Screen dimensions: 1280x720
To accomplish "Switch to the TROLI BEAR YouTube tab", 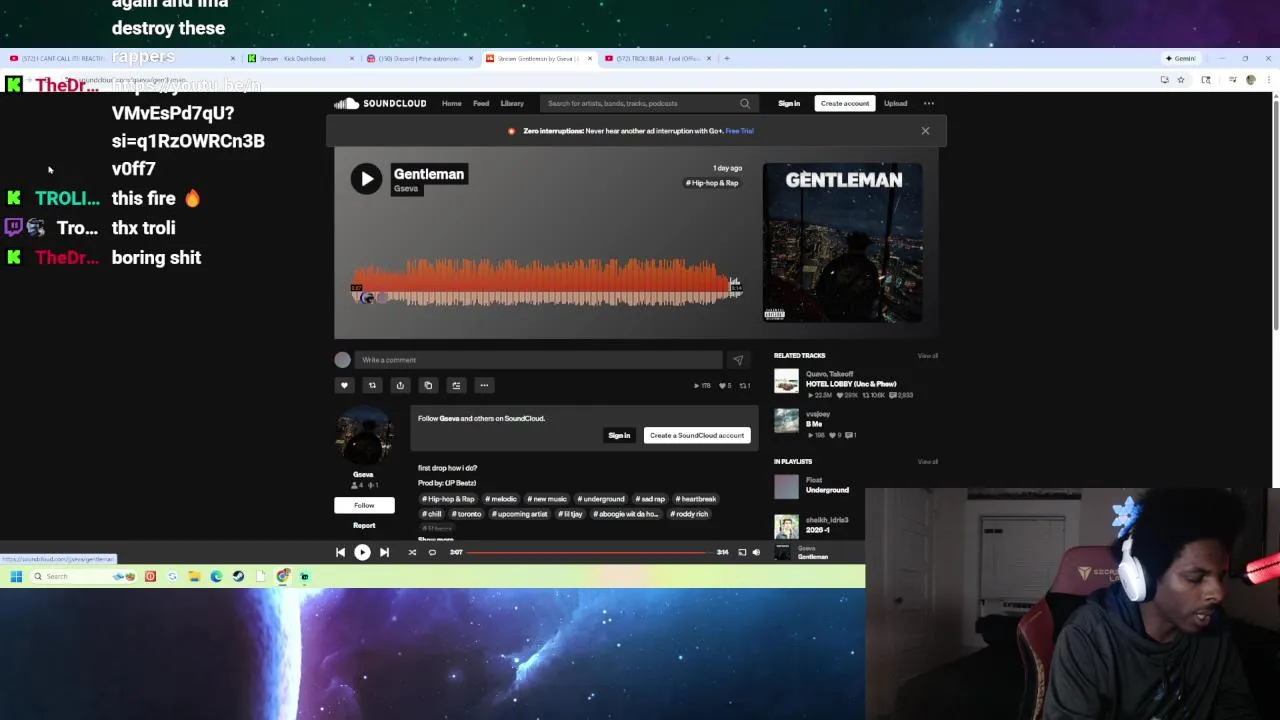I will [x=657, y=58].
